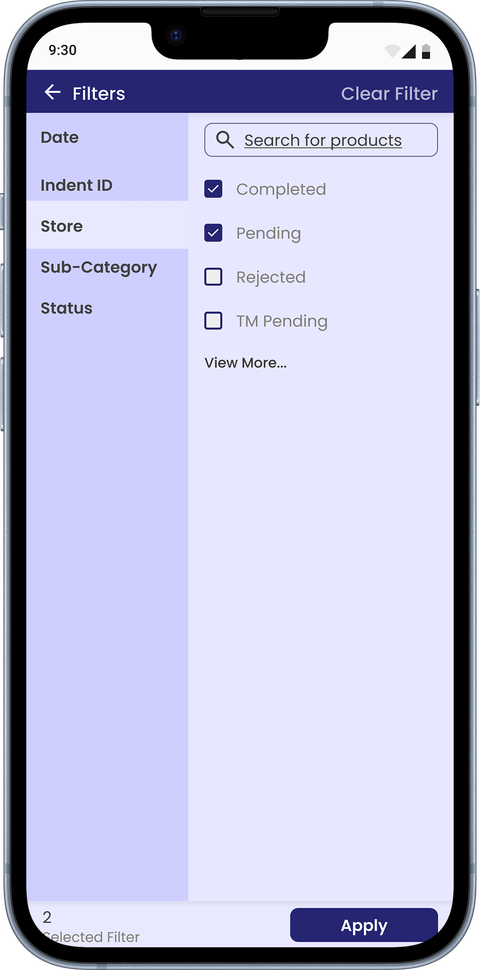Switch to Sub-Category filter

click(108, 267)
